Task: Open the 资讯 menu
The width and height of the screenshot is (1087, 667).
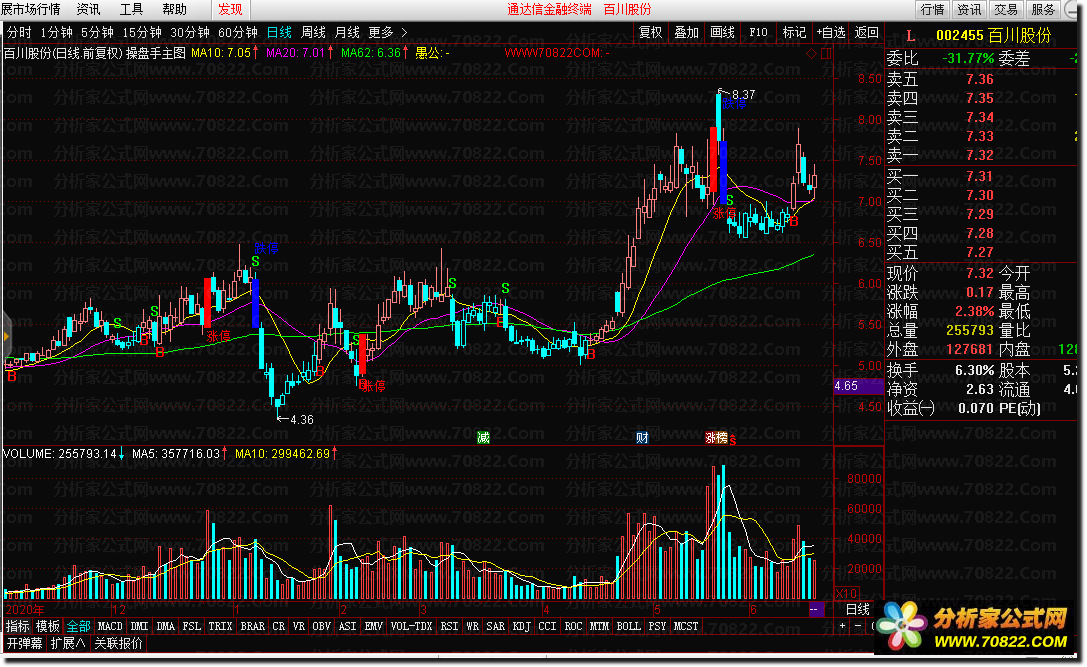Action: point(88,9)
